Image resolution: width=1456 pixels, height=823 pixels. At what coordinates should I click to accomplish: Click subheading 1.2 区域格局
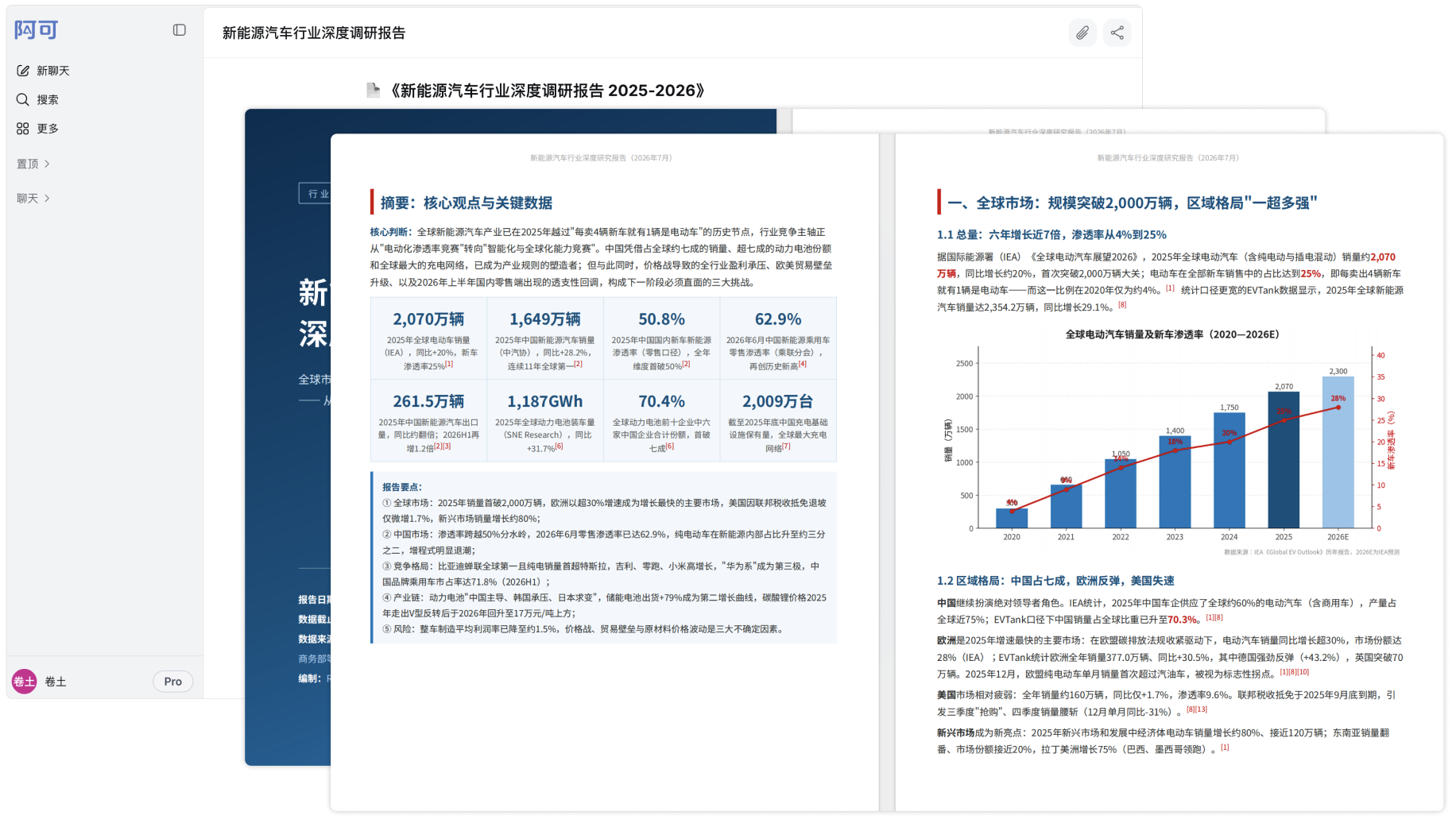1055,581
